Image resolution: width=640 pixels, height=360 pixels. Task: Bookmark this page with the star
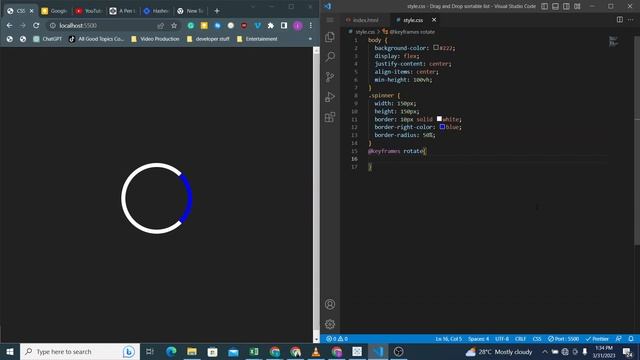(174, 25)
